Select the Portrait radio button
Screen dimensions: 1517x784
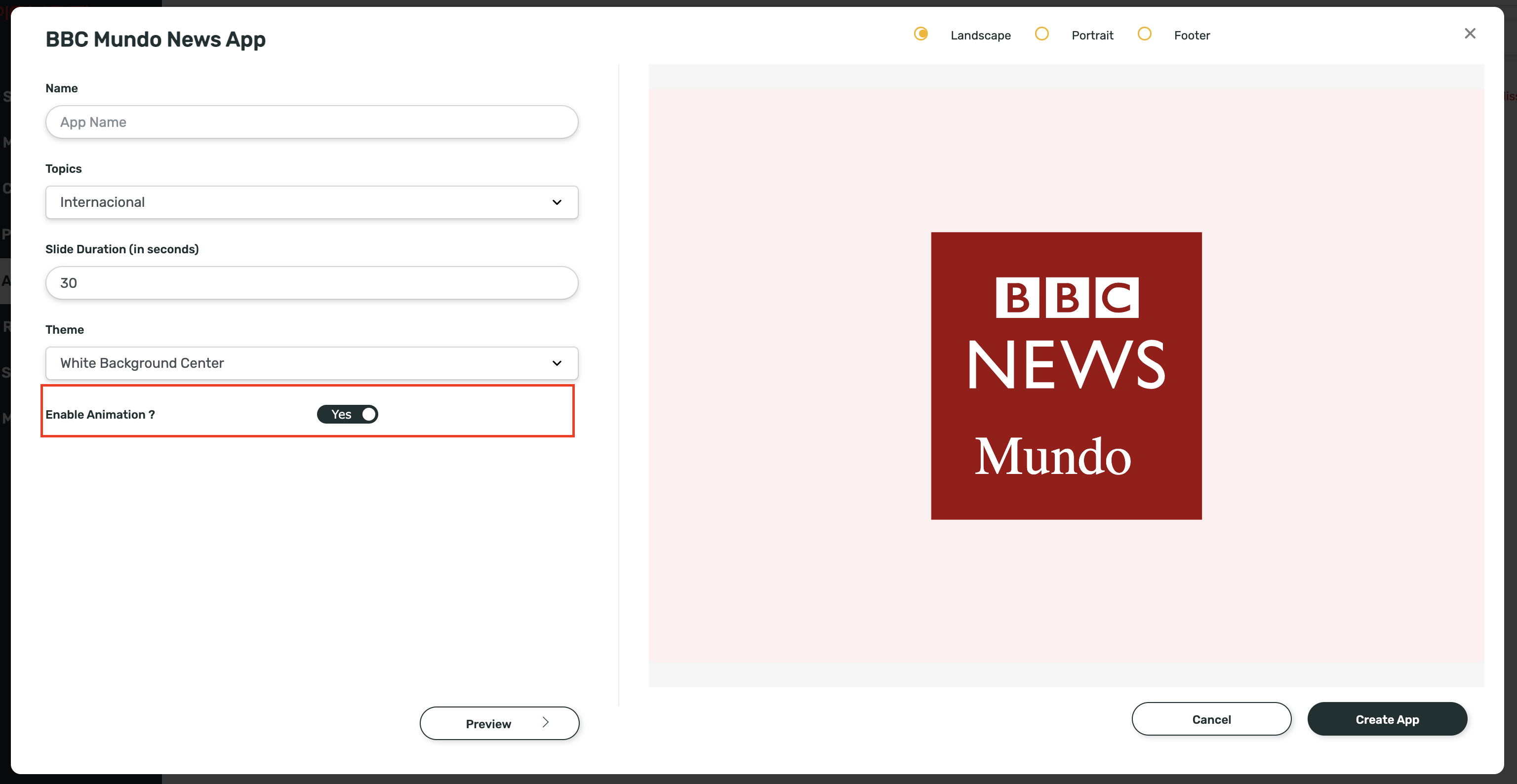(1041, 34)
